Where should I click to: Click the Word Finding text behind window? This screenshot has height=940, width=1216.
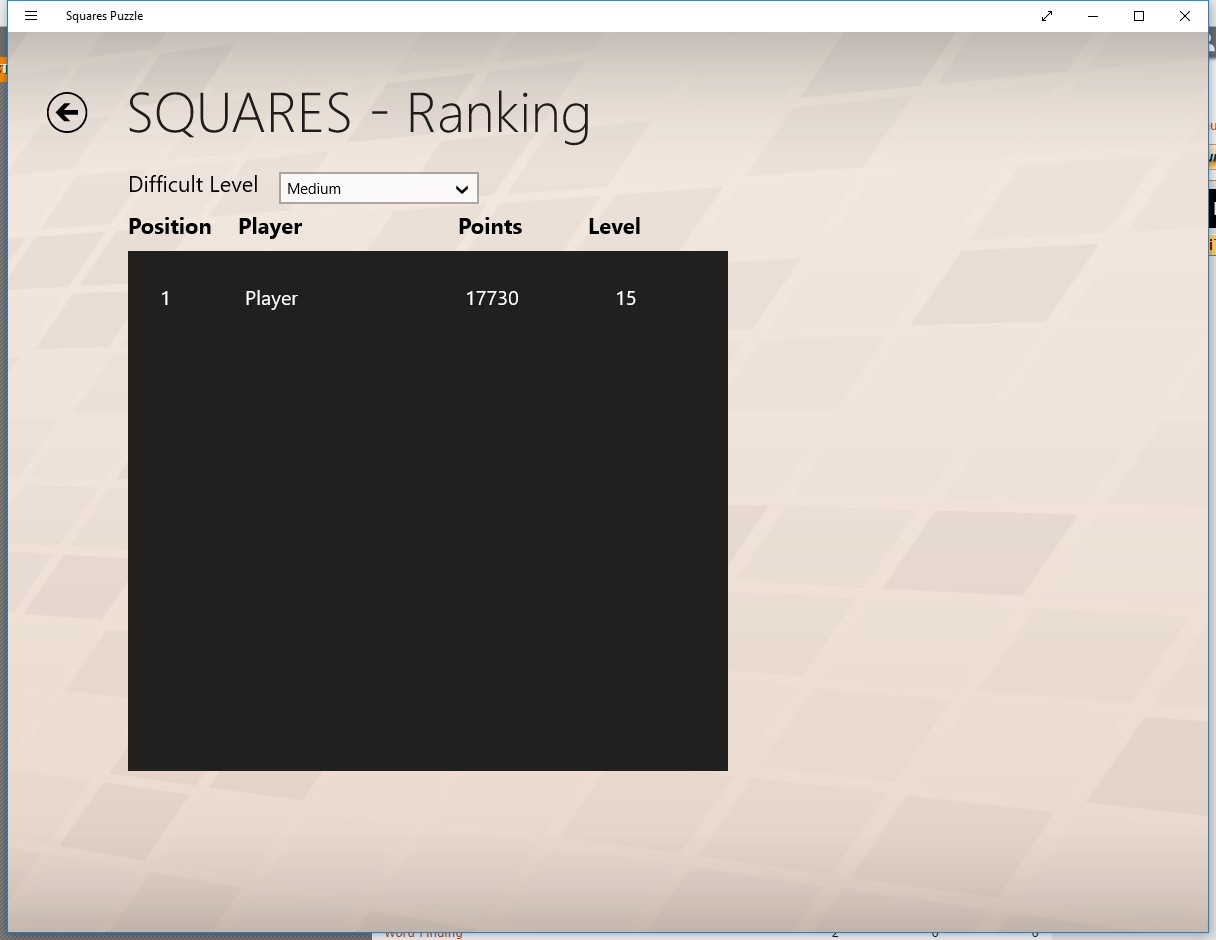423,934
